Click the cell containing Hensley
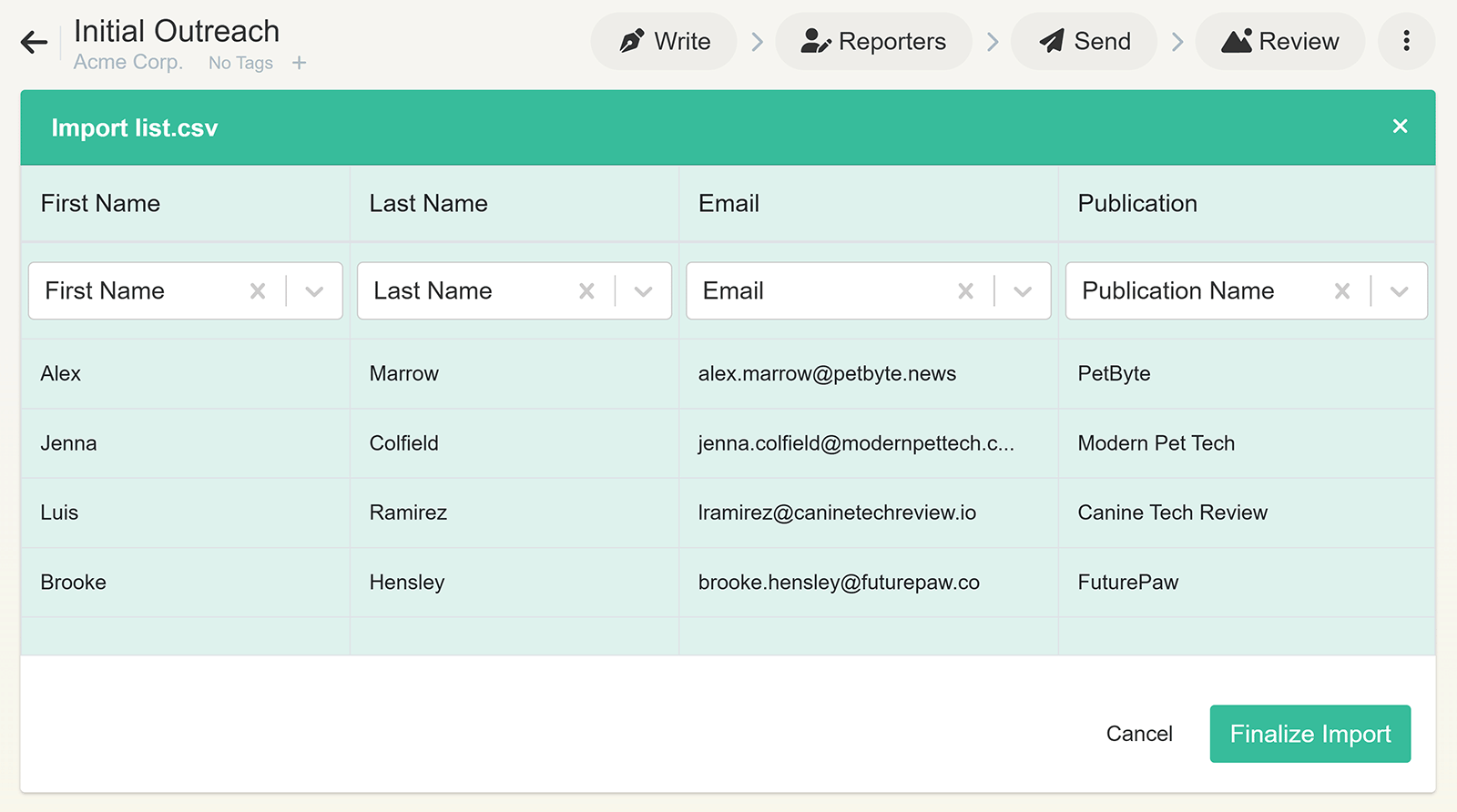The image size is (1457, 812). click(x=515, y=583)
